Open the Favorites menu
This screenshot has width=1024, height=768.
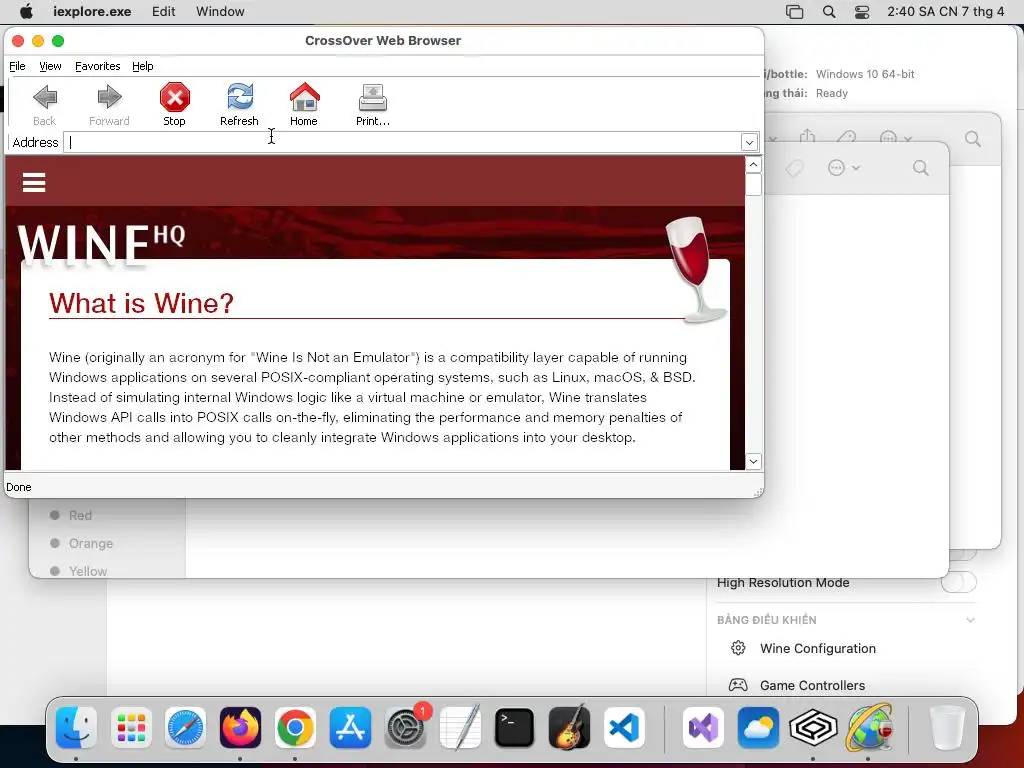[97, 66]
